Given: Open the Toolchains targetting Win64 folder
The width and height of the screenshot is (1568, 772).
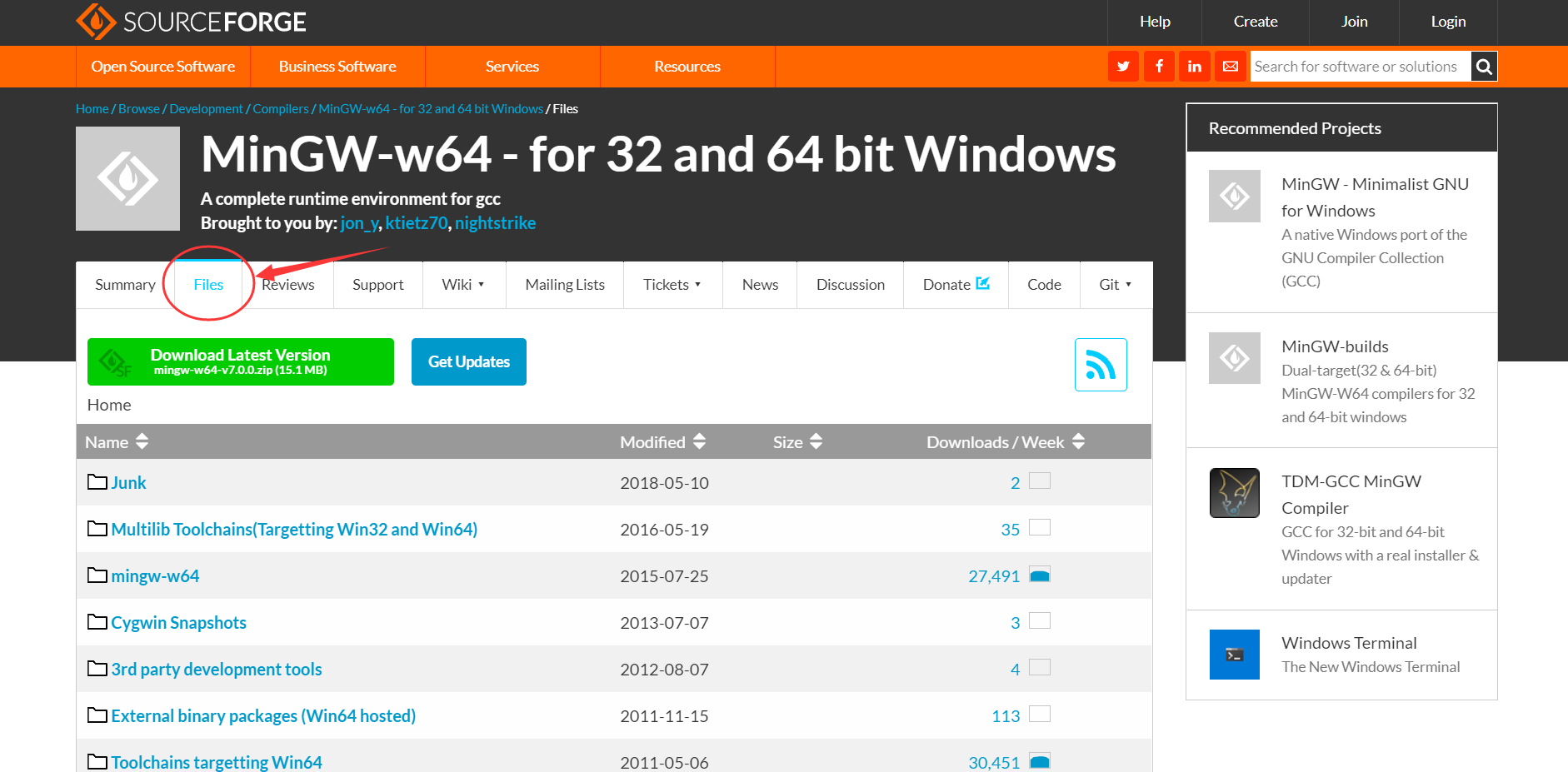Looking at the screenshot, I should coord(217,762).
